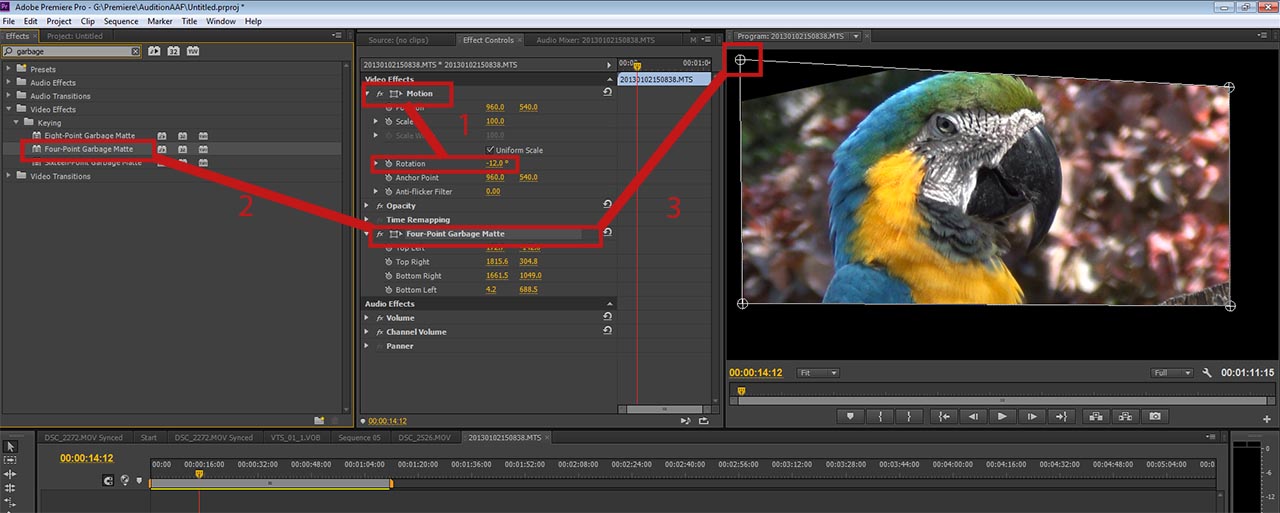Open the Sequence menu
This screenshot has height=513, width=1280.
121,21
